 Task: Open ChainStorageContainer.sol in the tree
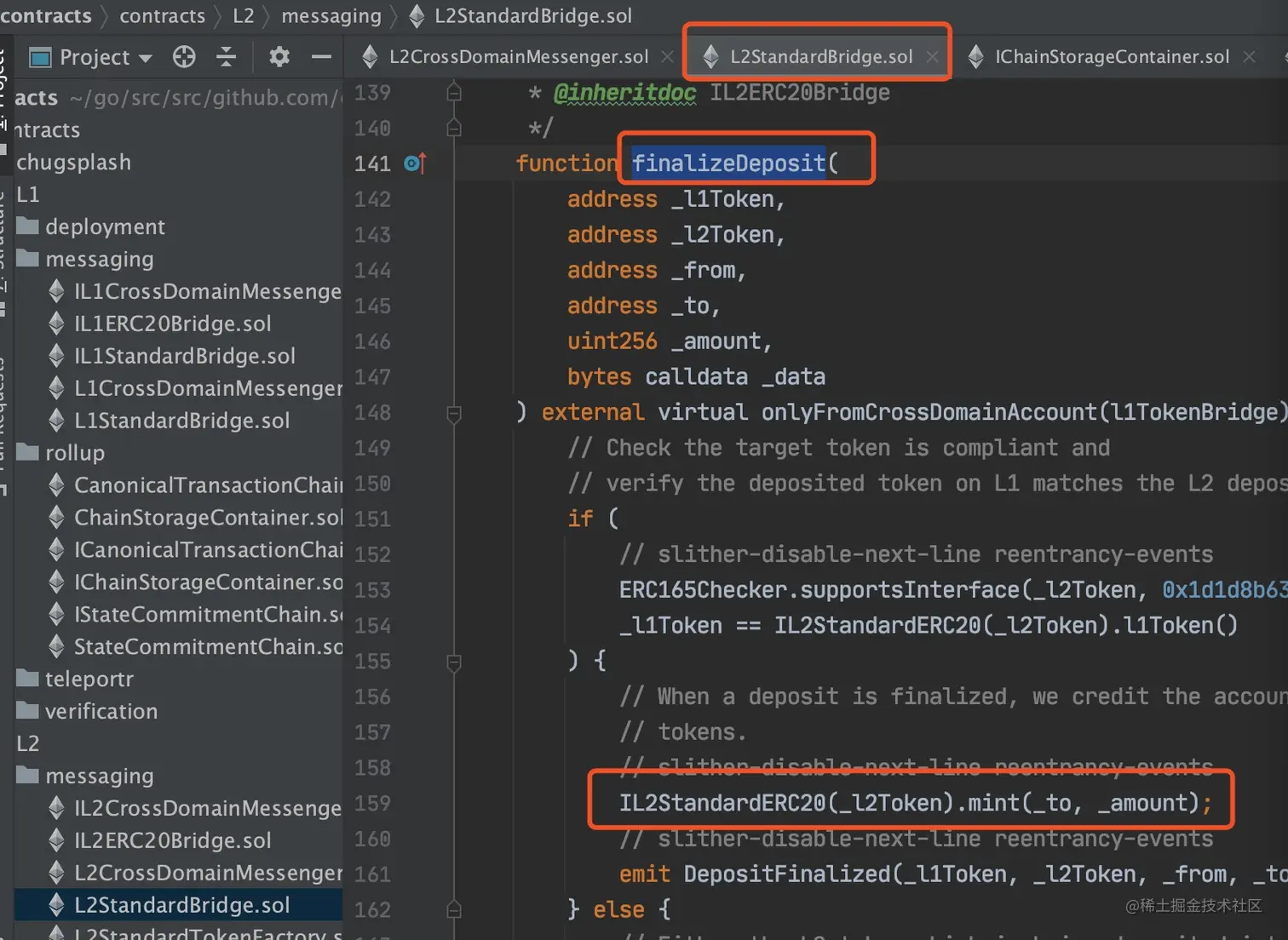click(x=195, y=519)
